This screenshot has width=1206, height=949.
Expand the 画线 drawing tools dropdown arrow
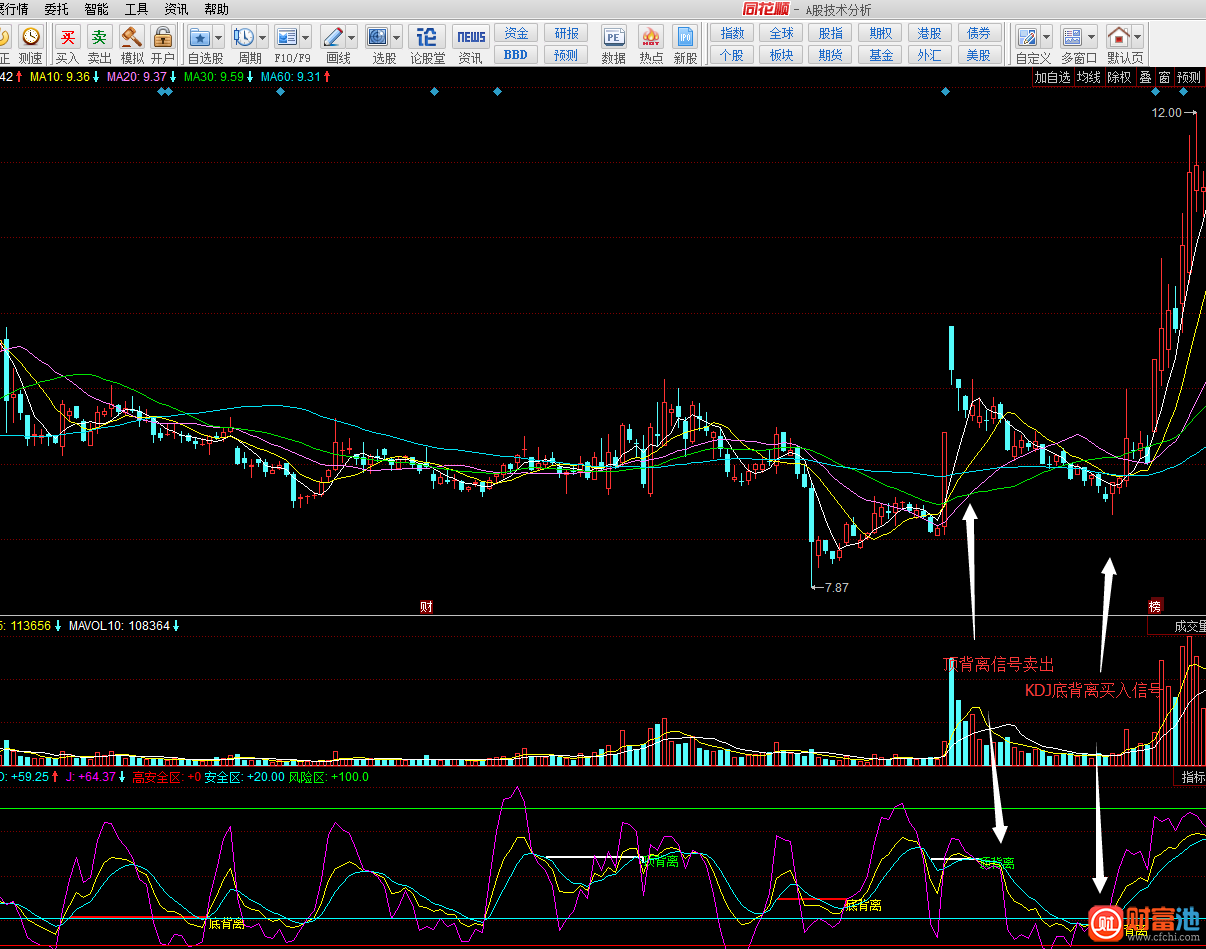pos(352,38)
